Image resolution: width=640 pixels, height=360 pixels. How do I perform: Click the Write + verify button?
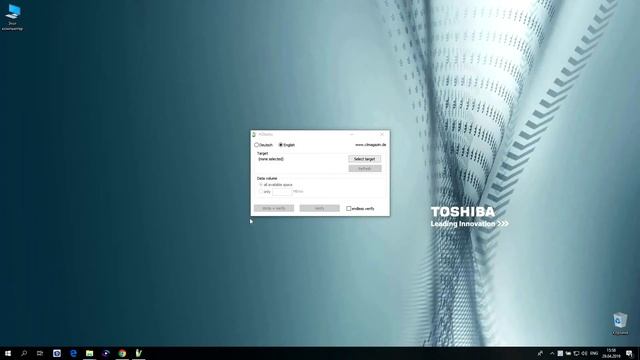click(274, 208)
